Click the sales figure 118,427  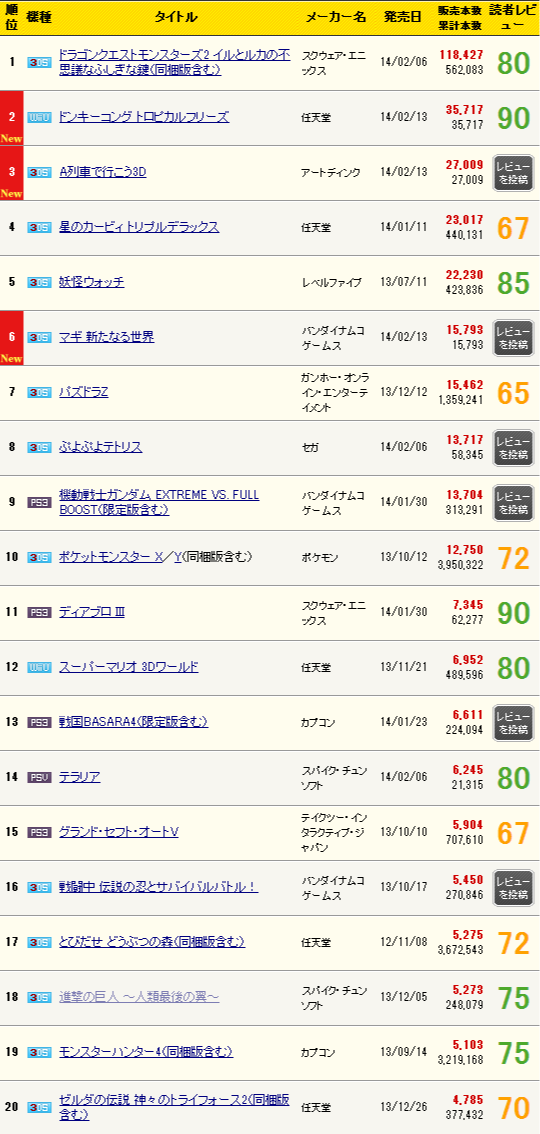pyautogui.click(x=460, y=55)
